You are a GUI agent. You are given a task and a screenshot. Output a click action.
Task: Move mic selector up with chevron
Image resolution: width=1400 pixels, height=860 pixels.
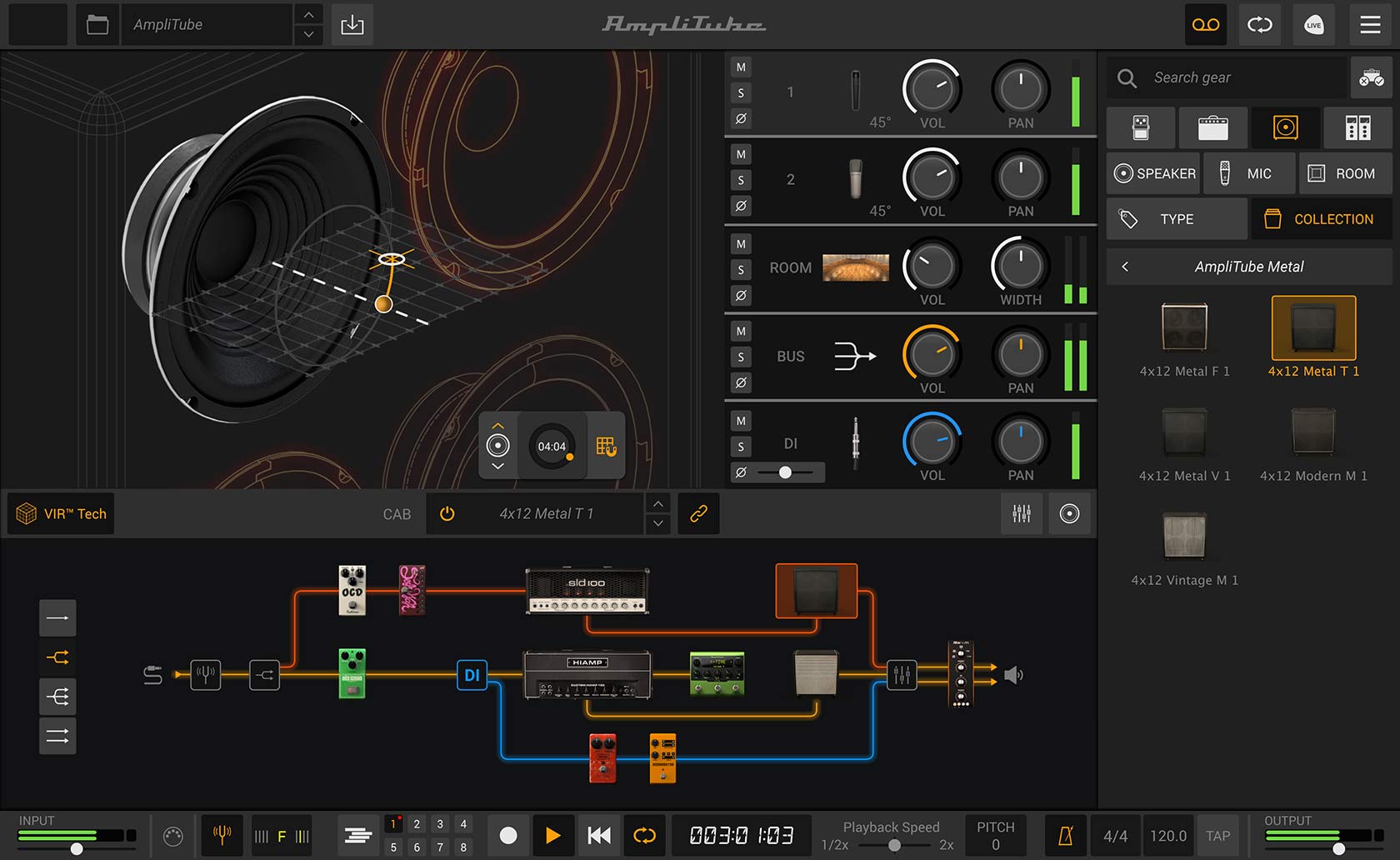pos(497,426)
